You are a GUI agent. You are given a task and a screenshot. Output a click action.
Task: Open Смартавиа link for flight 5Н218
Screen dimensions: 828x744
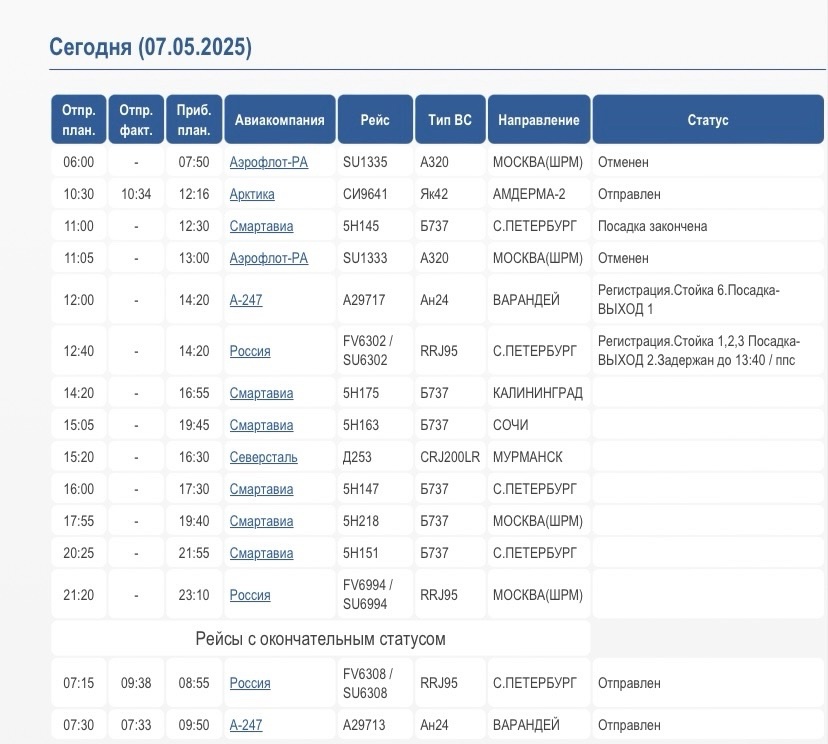261,521
